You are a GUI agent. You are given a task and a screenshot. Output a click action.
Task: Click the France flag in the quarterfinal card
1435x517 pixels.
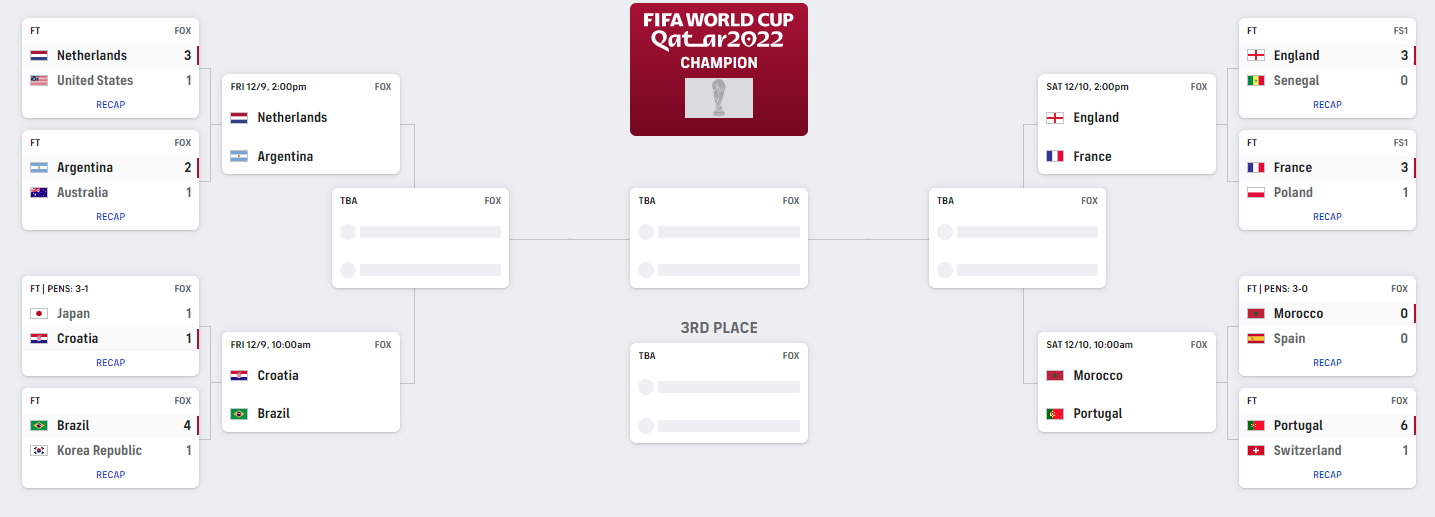(1055, 156)
